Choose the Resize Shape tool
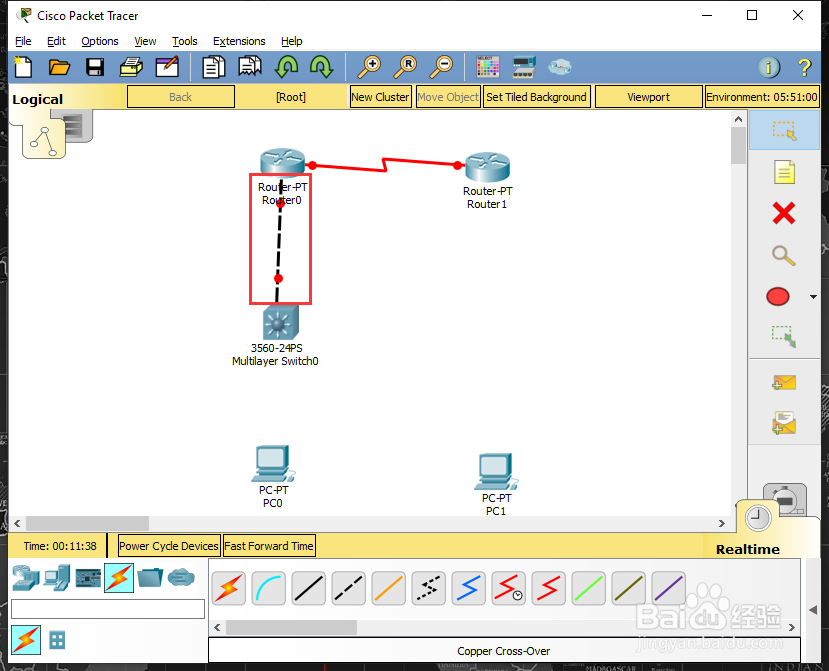Screen dimensions: 829x671 [x=784, y=336]
